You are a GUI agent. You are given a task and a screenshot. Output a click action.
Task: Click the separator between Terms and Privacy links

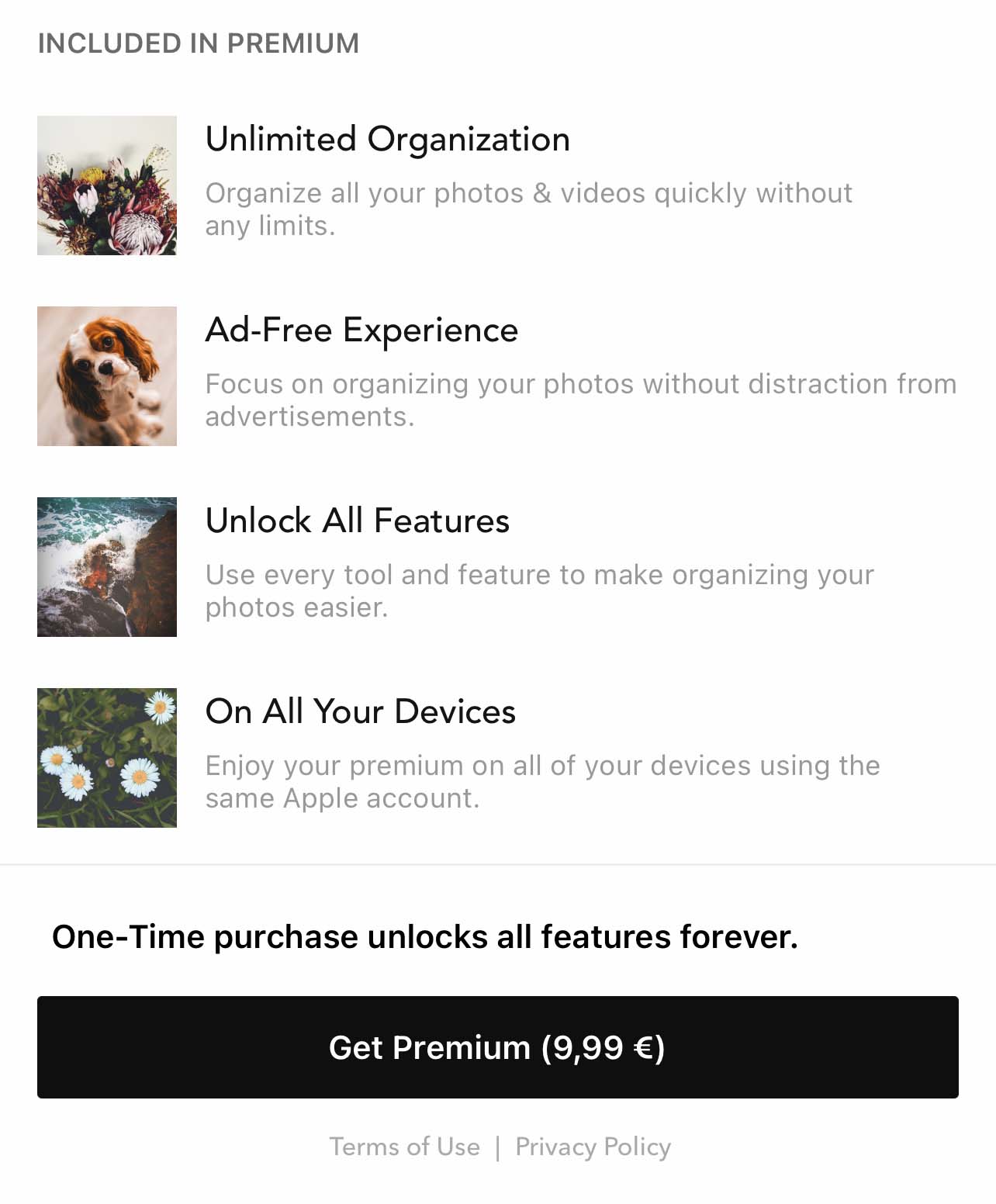pyautogui.click(x=497, y=1147)
